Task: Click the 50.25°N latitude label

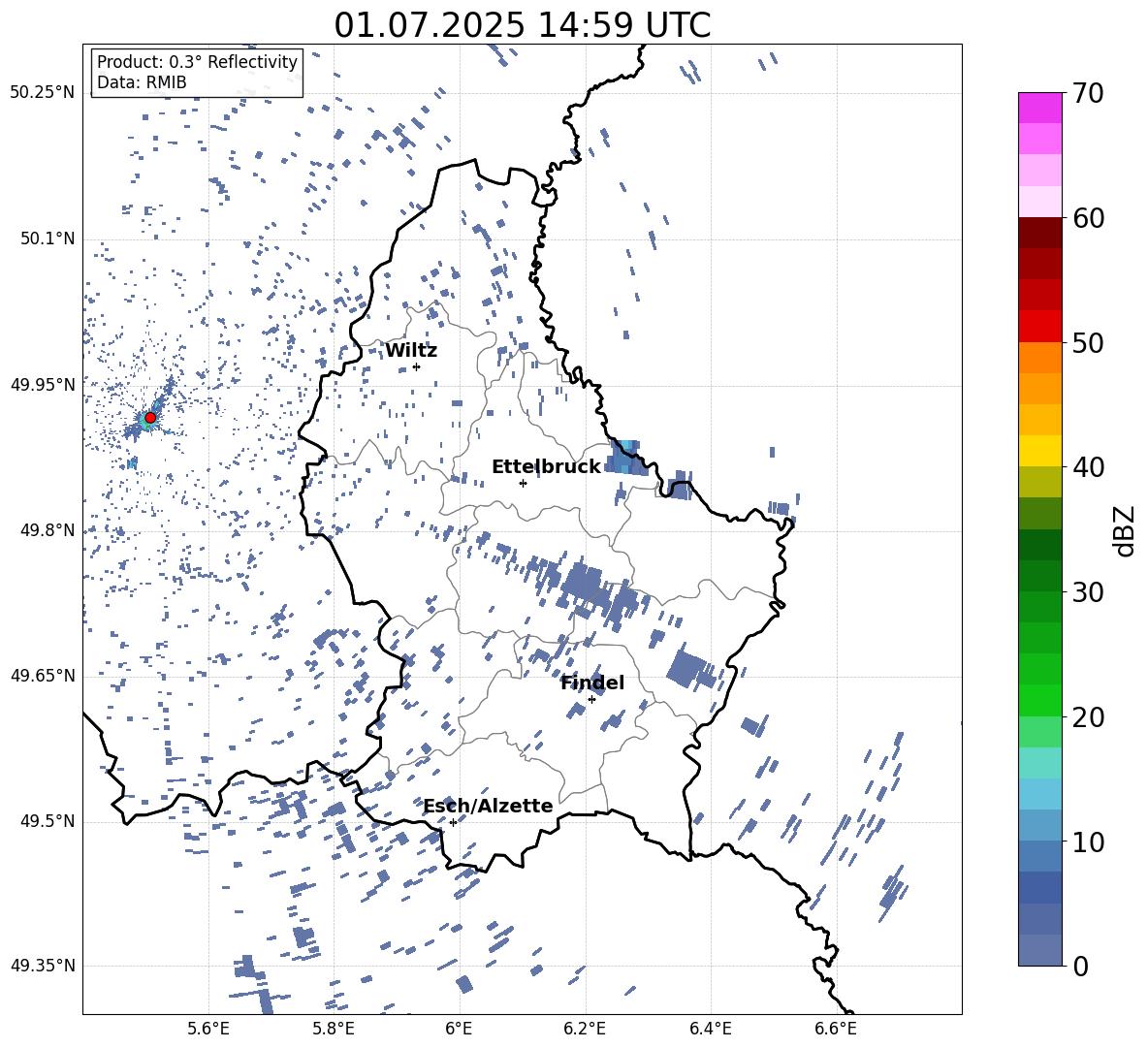Action: point(43,93)
